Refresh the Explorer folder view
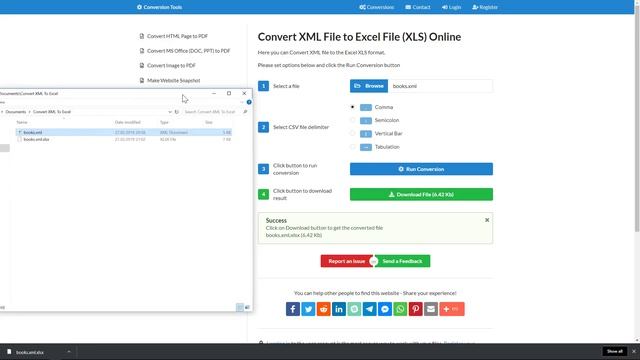Image resolution: width=640 pixels, height=360 pixels. click(x=177, y=111)
